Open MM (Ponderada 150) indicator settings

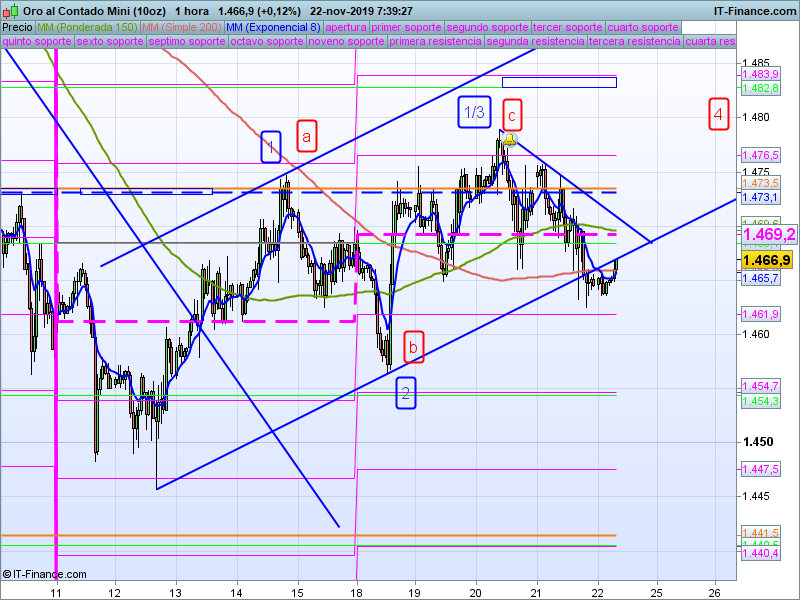(x=87, y=28)
